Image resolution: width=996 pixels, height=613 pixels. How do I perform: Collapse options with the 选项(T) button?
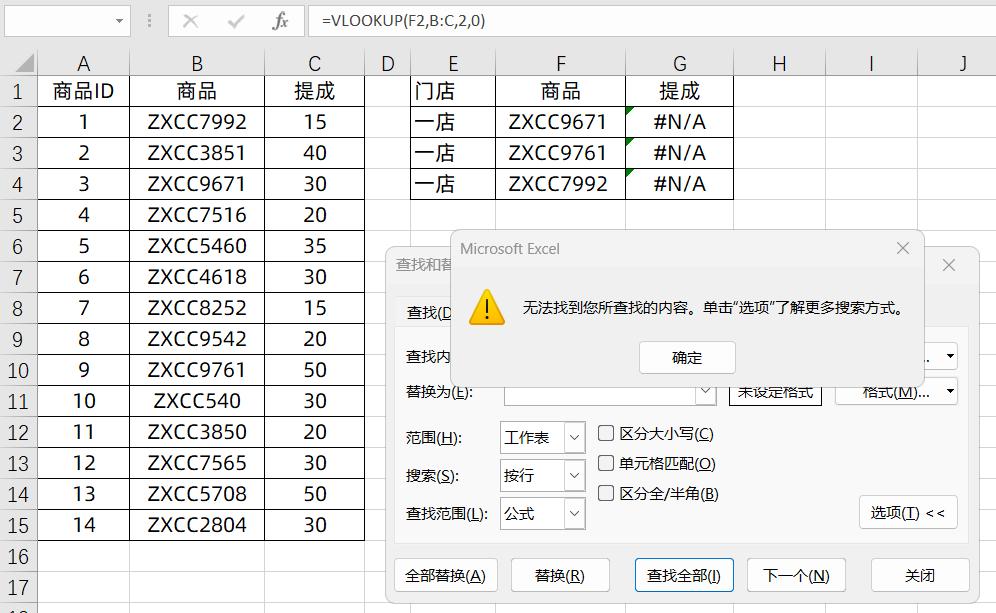click(x=907, y=513)
